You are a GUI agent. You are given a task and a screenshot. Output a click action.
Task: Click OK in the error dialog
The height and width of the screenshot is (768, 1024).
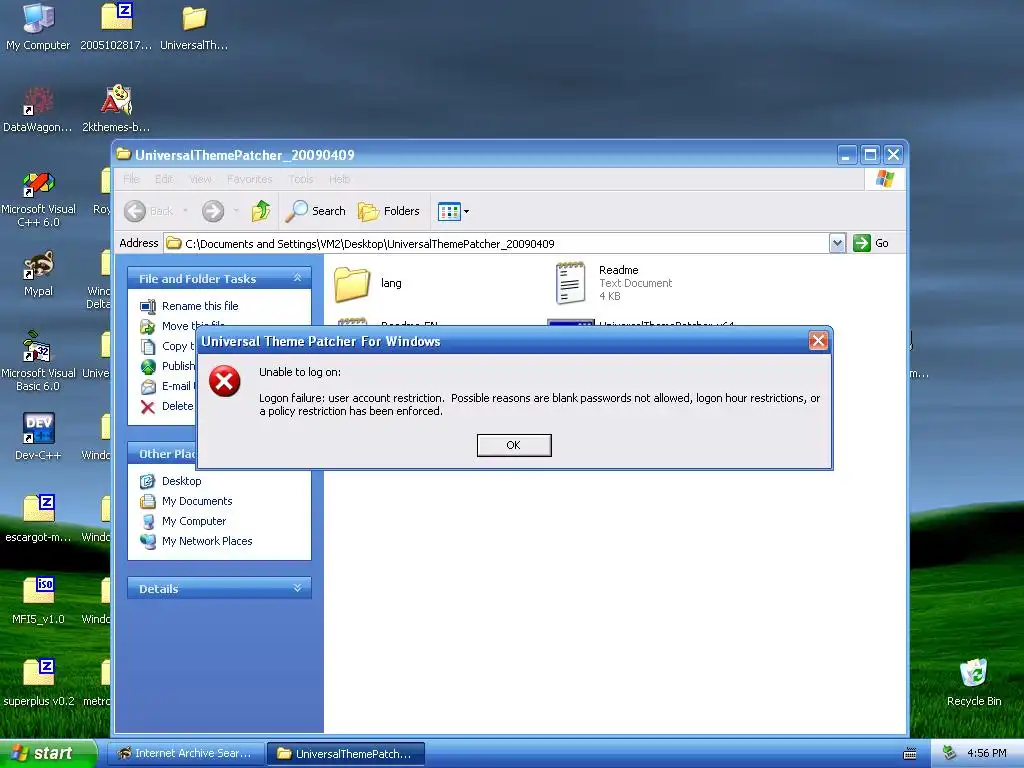point(514,445)
